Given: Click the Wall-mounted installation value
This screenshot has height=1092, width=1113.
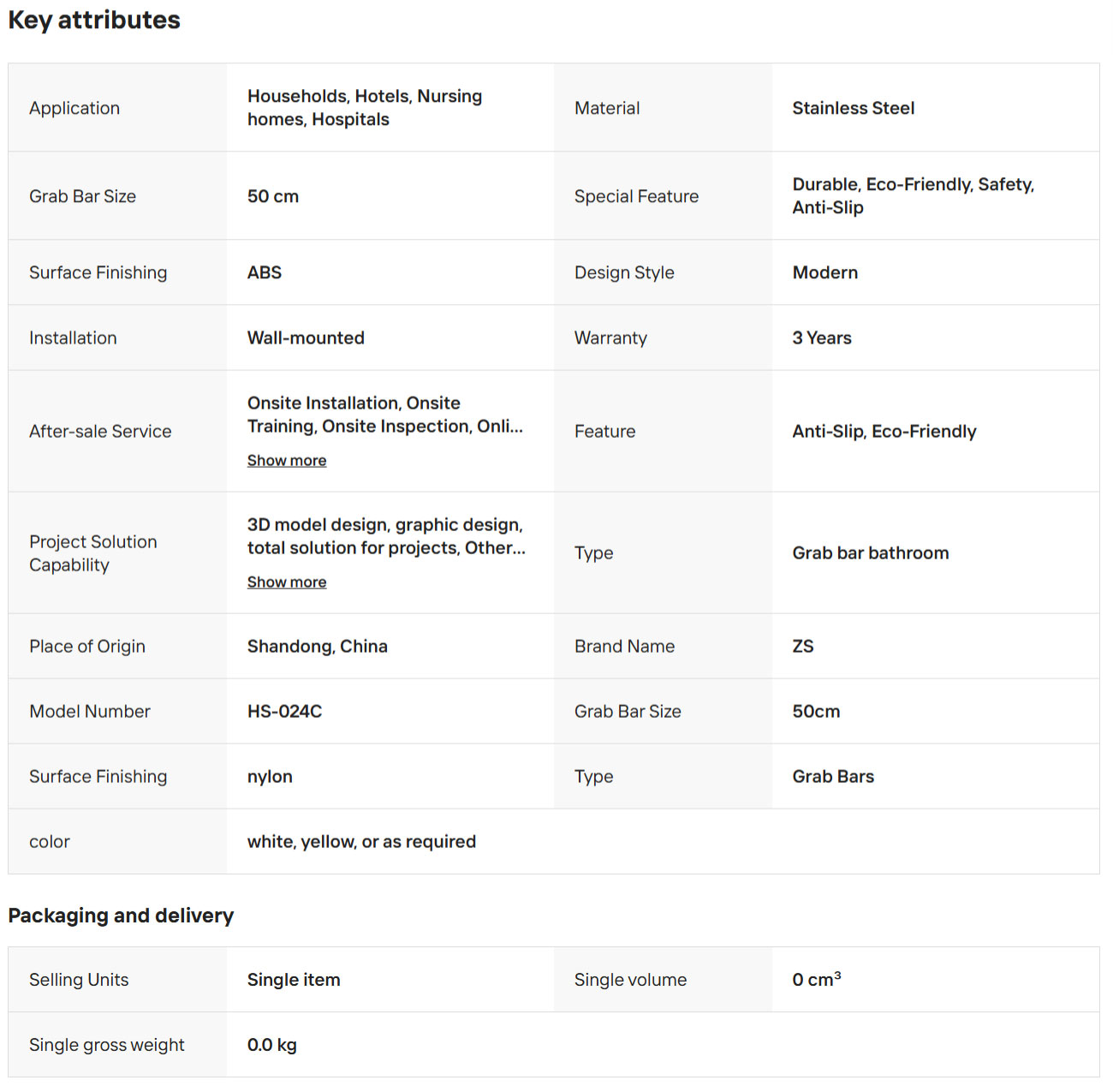Looking at the screenshot, I should [x=306, y=338].
